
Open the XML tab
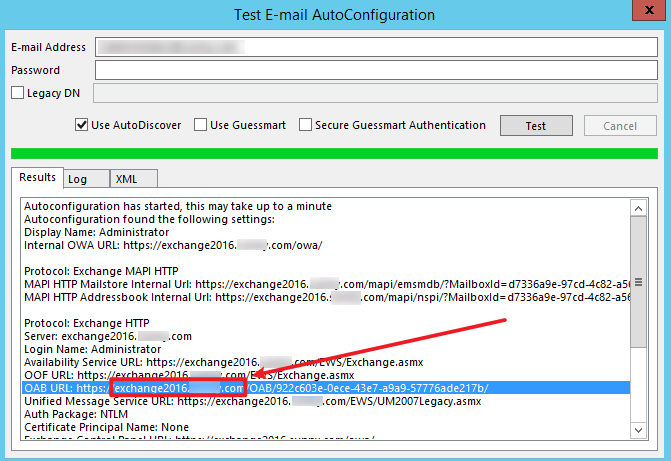[134, 179]
